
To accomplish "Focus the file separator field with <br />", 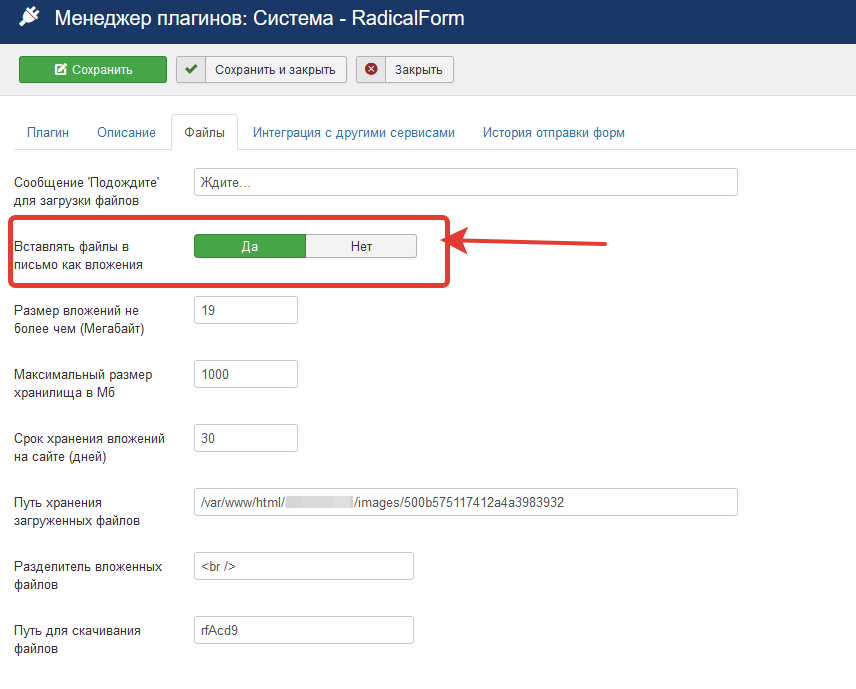I will point(303,566).
